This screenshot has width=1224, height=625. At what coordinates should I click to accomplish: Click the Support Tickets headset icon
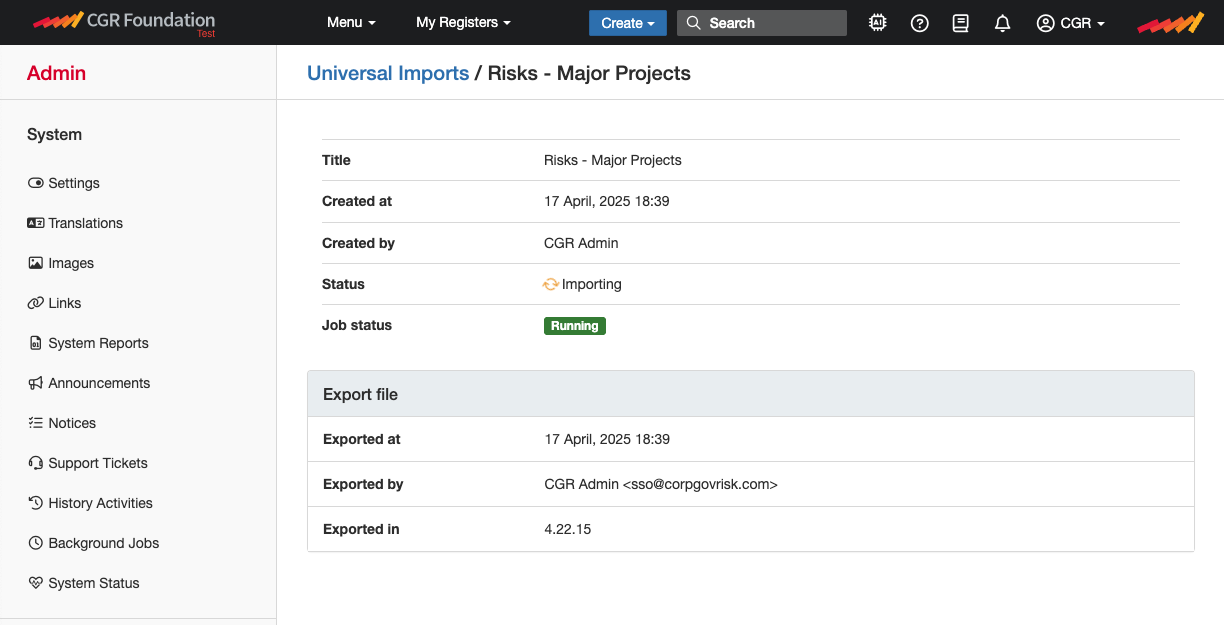tap(36, 463)
